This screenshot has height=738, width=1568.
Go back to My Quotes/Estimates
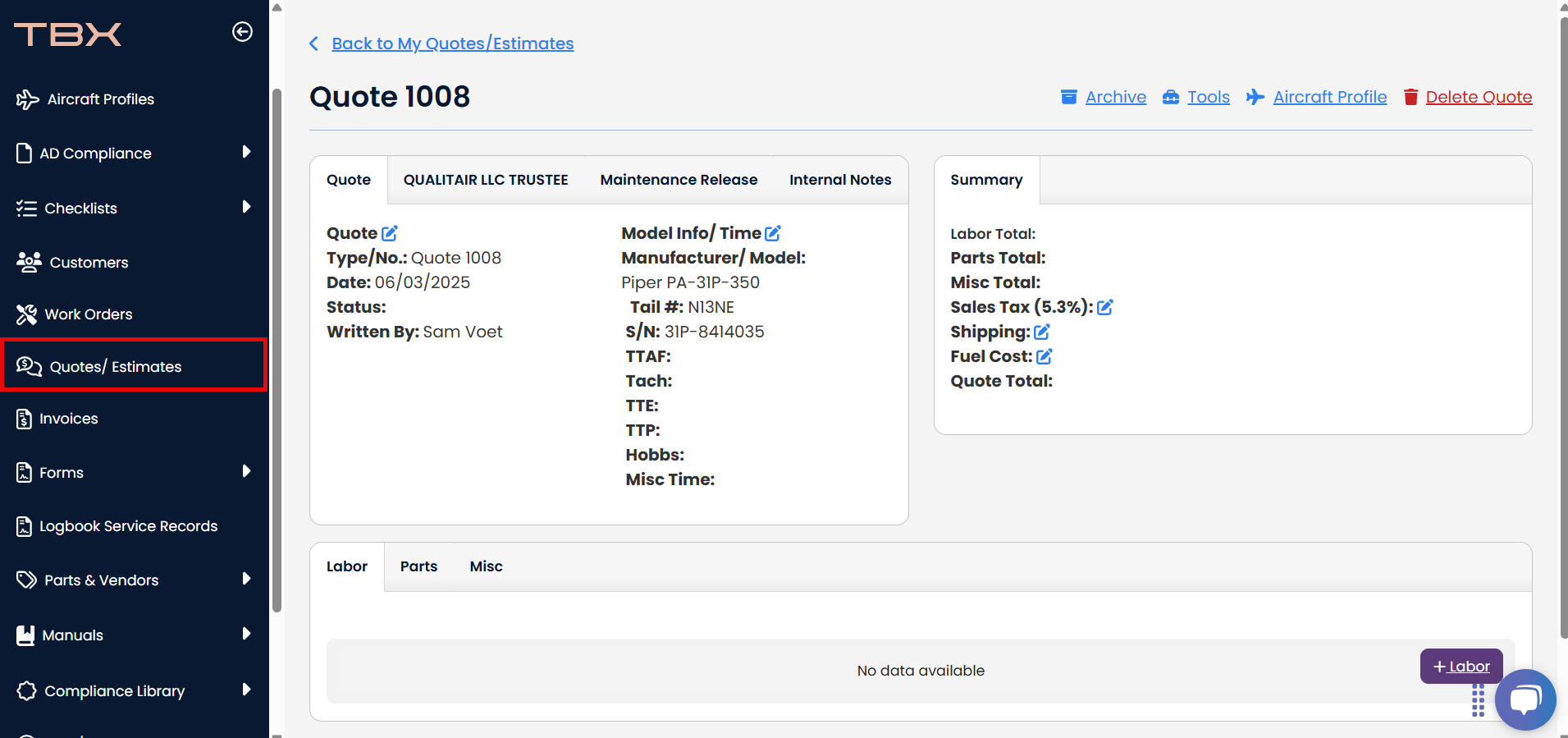pyautogui.click(x=452, y=44)
